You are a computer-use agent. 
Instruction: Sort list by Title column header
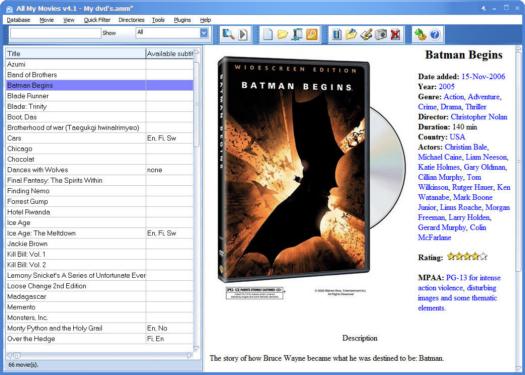click(x=75, y=54)
